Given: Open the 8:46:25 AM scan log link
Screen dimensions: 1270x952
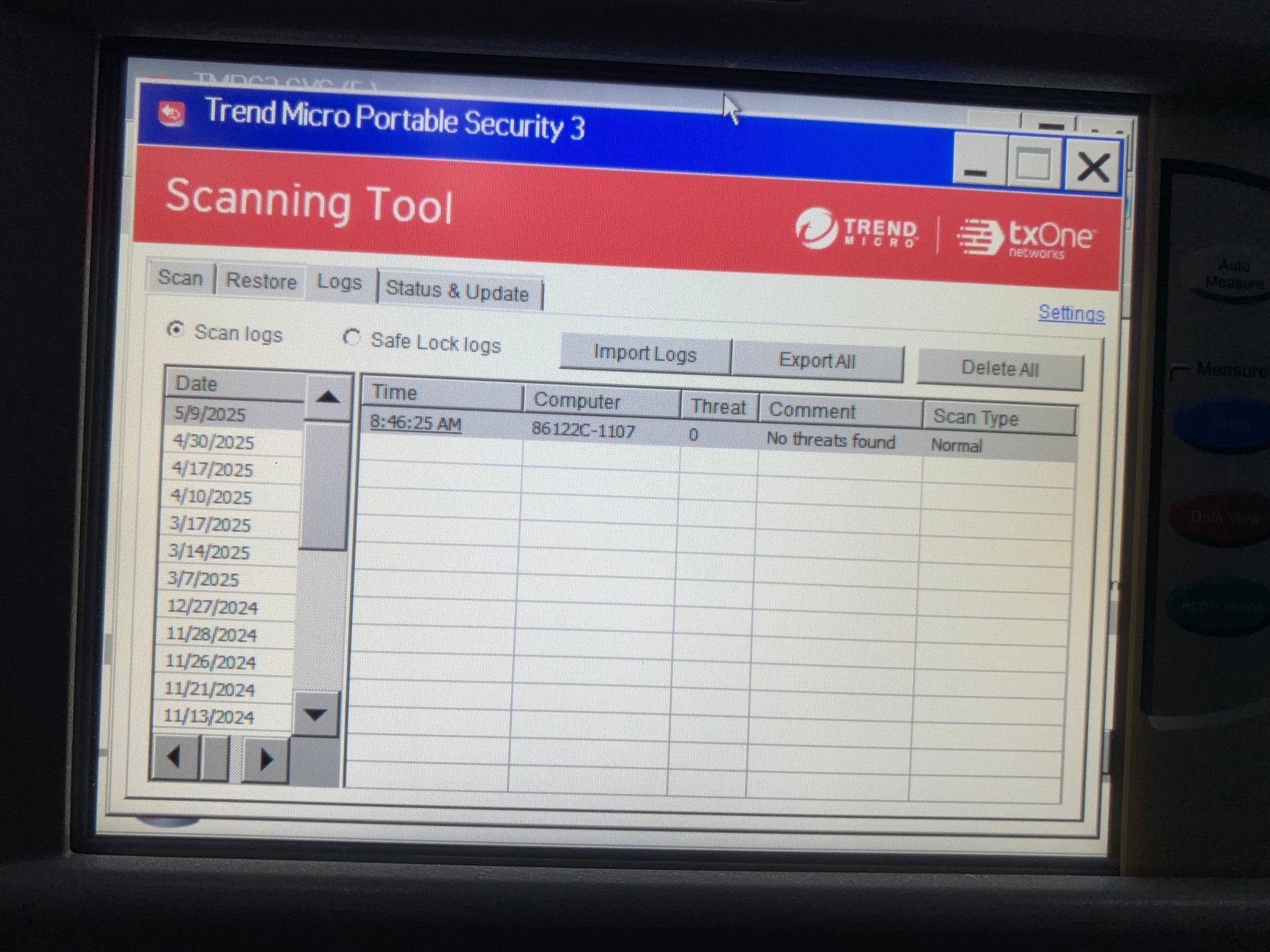Looking at the screenshot, I should click(415, 423).
